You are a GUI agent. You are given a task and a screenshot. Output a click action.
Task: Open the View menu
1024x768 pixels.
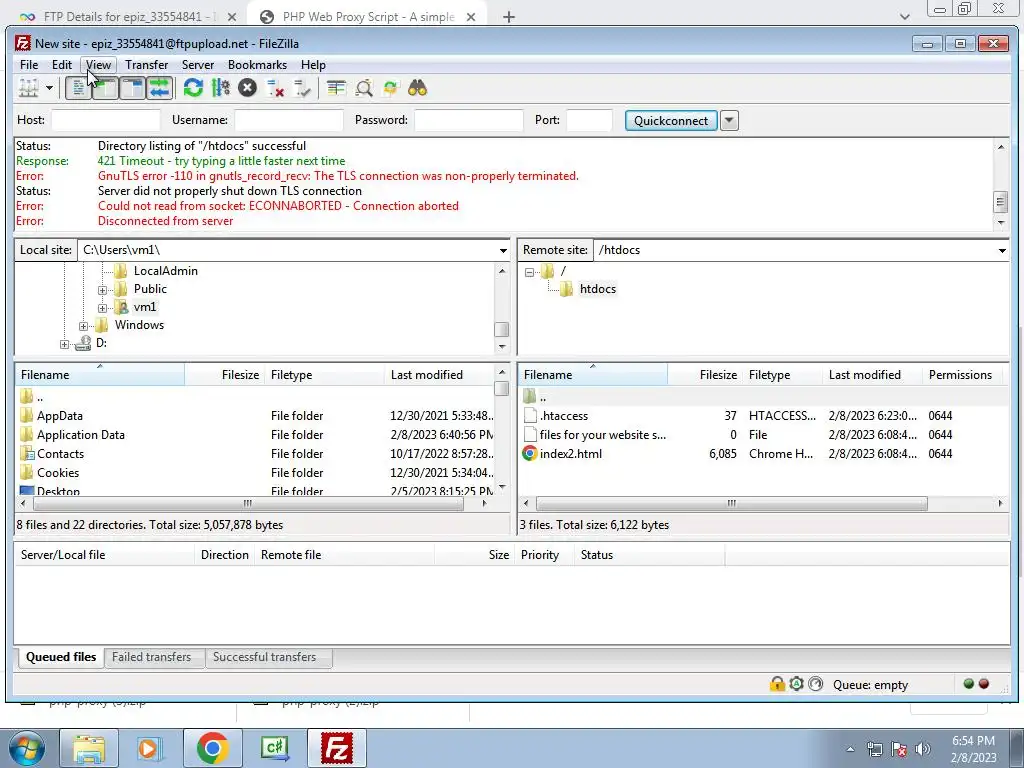[99, 65]
